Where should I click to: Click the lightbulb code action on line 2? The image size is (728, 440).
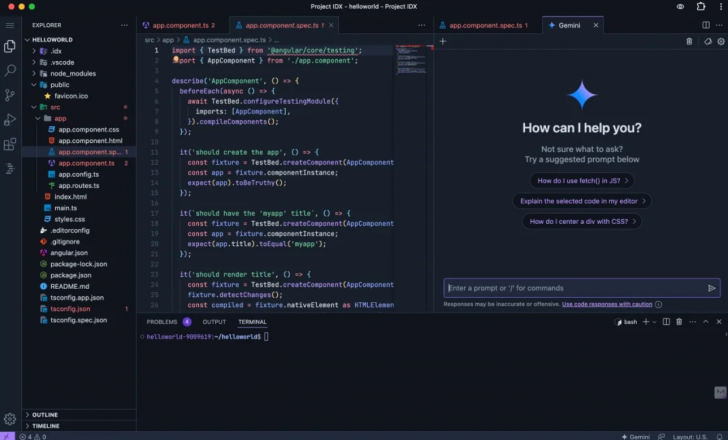tap(176, 59)
